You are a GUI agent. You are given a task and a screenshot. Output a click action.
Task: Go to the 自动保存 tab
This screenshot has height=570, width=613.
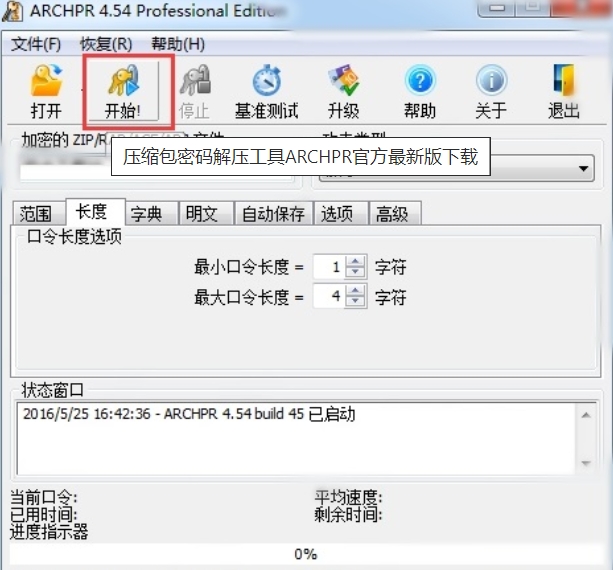273,214
